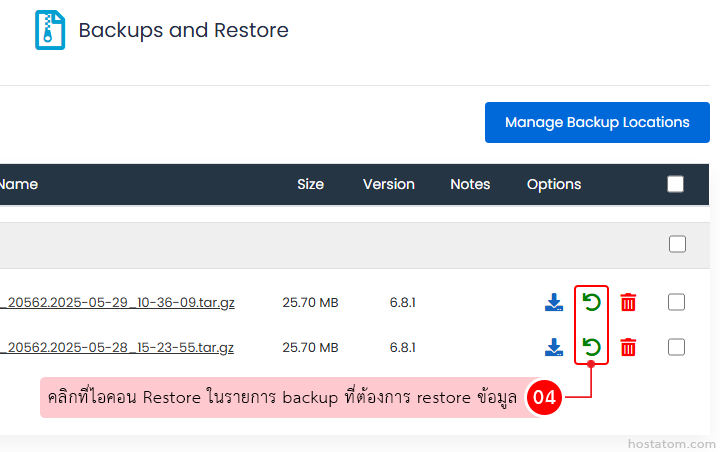Open the 2025-05-29_10-36-09.tar.gz file link

[x=118, y=302]
